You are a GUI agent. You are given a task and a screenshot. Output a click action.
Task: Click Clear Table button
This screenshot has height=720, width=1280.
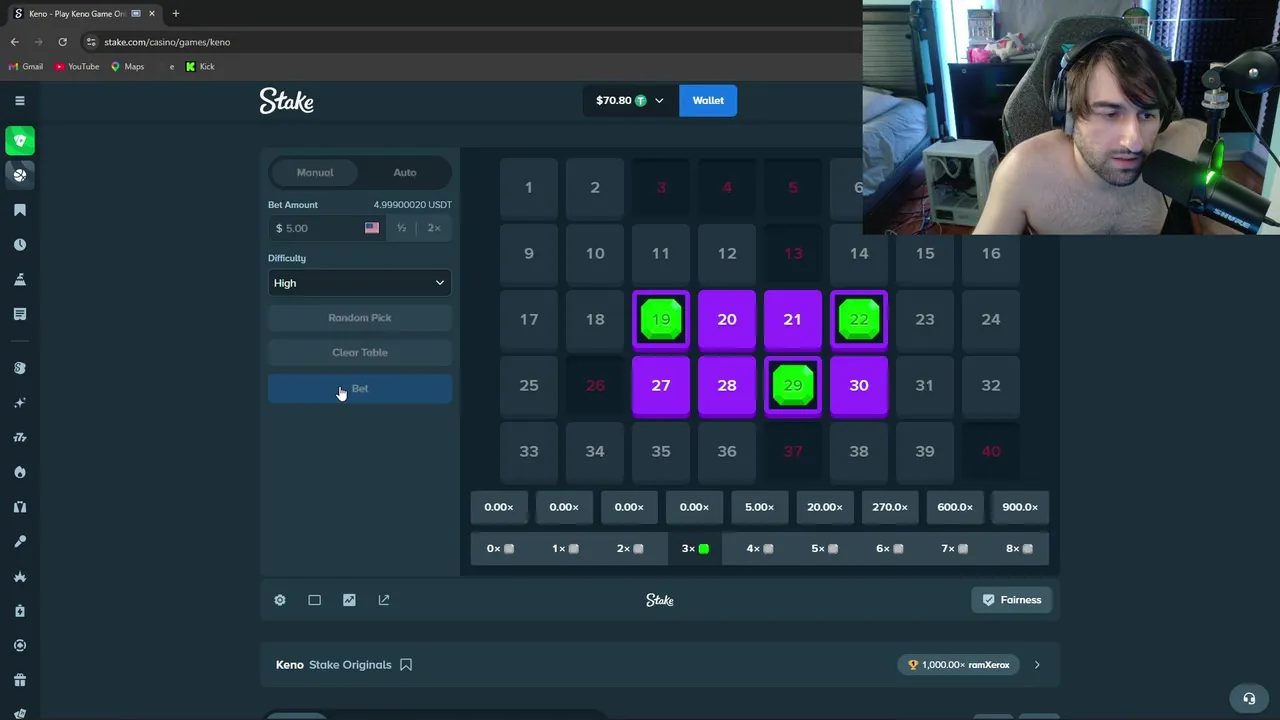360,353
